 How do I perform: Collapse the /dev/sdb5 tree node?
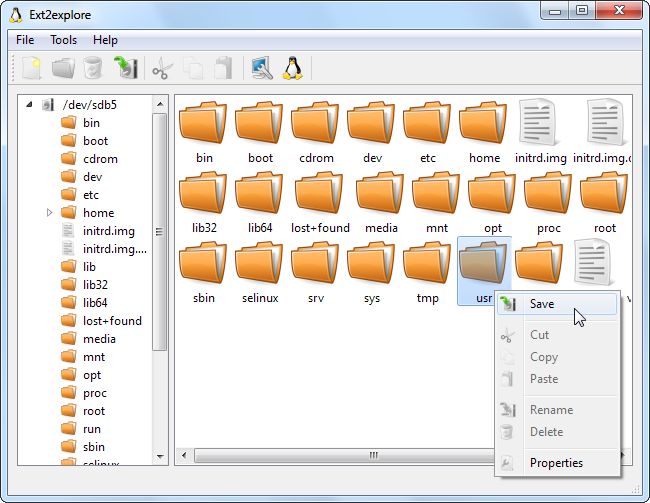click(x=29, y=104)
